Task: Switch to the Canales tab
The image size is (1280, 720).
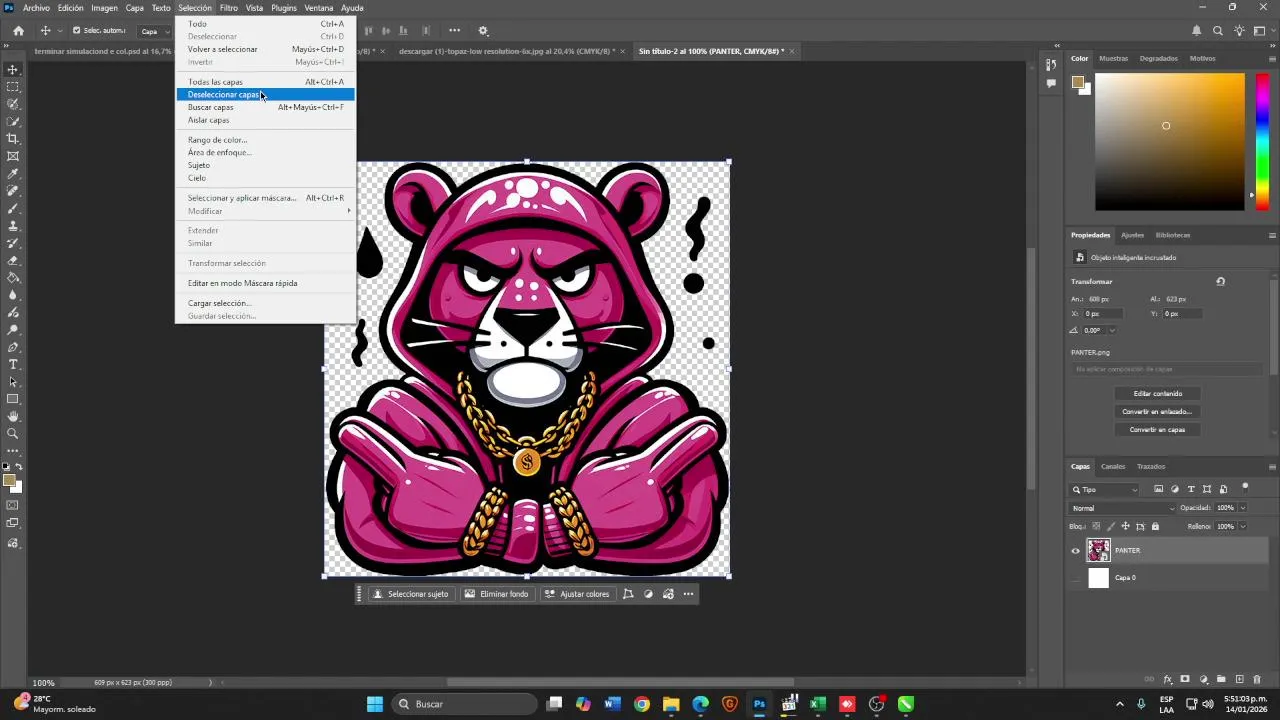Action: 1113,466
